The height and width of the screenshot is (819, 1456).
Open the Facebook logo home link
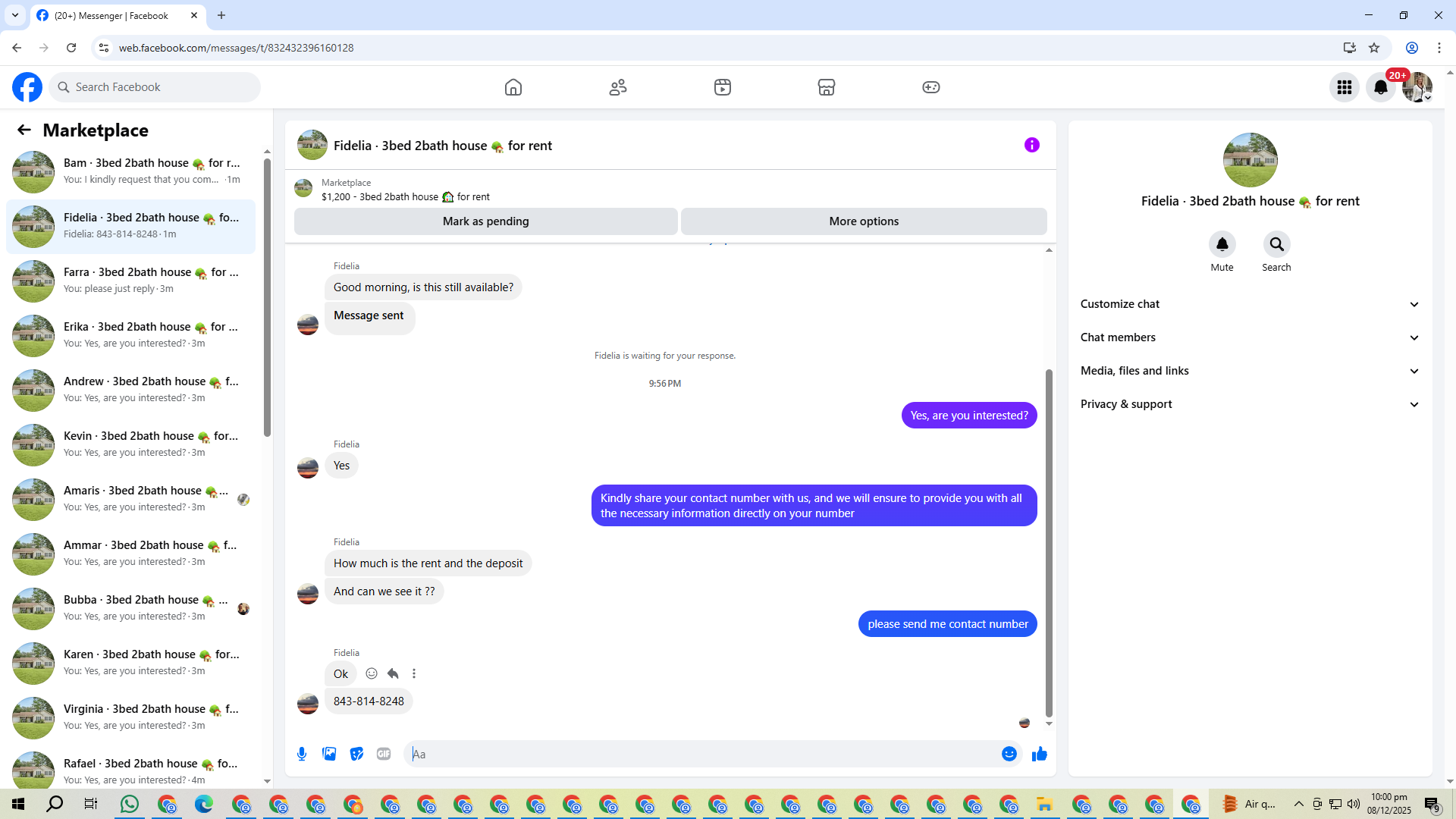(27, 87)
